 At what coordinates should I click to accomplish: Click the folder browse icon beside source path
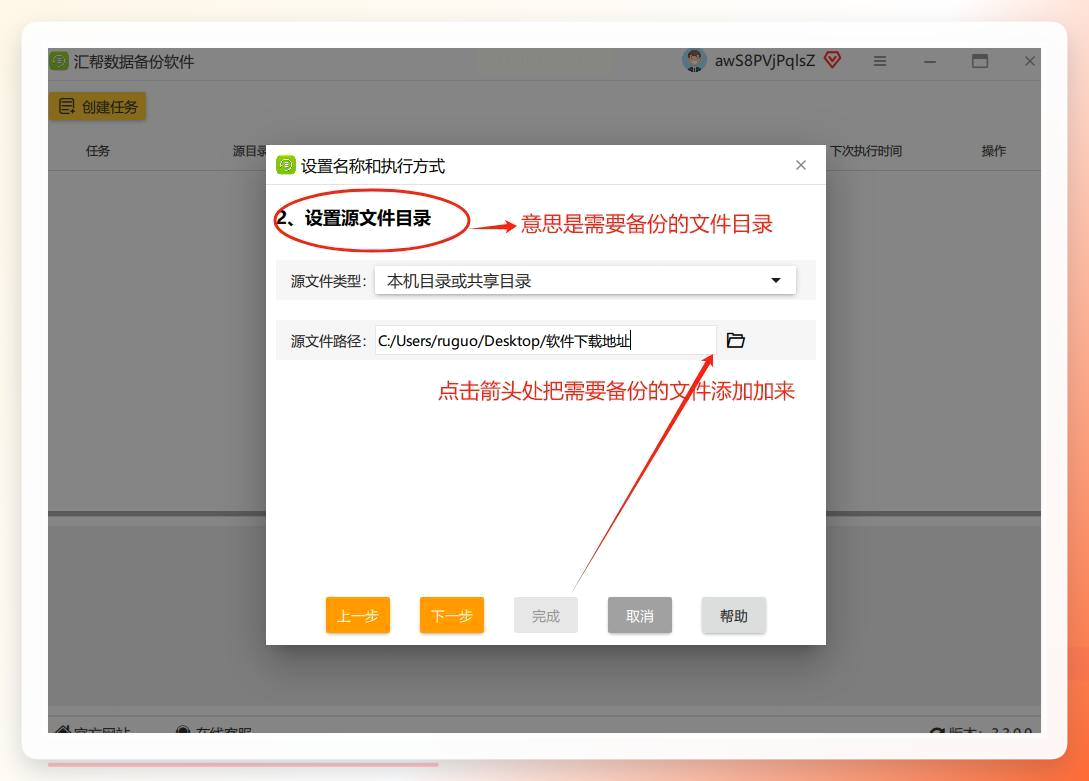click(x=735, y=340)
